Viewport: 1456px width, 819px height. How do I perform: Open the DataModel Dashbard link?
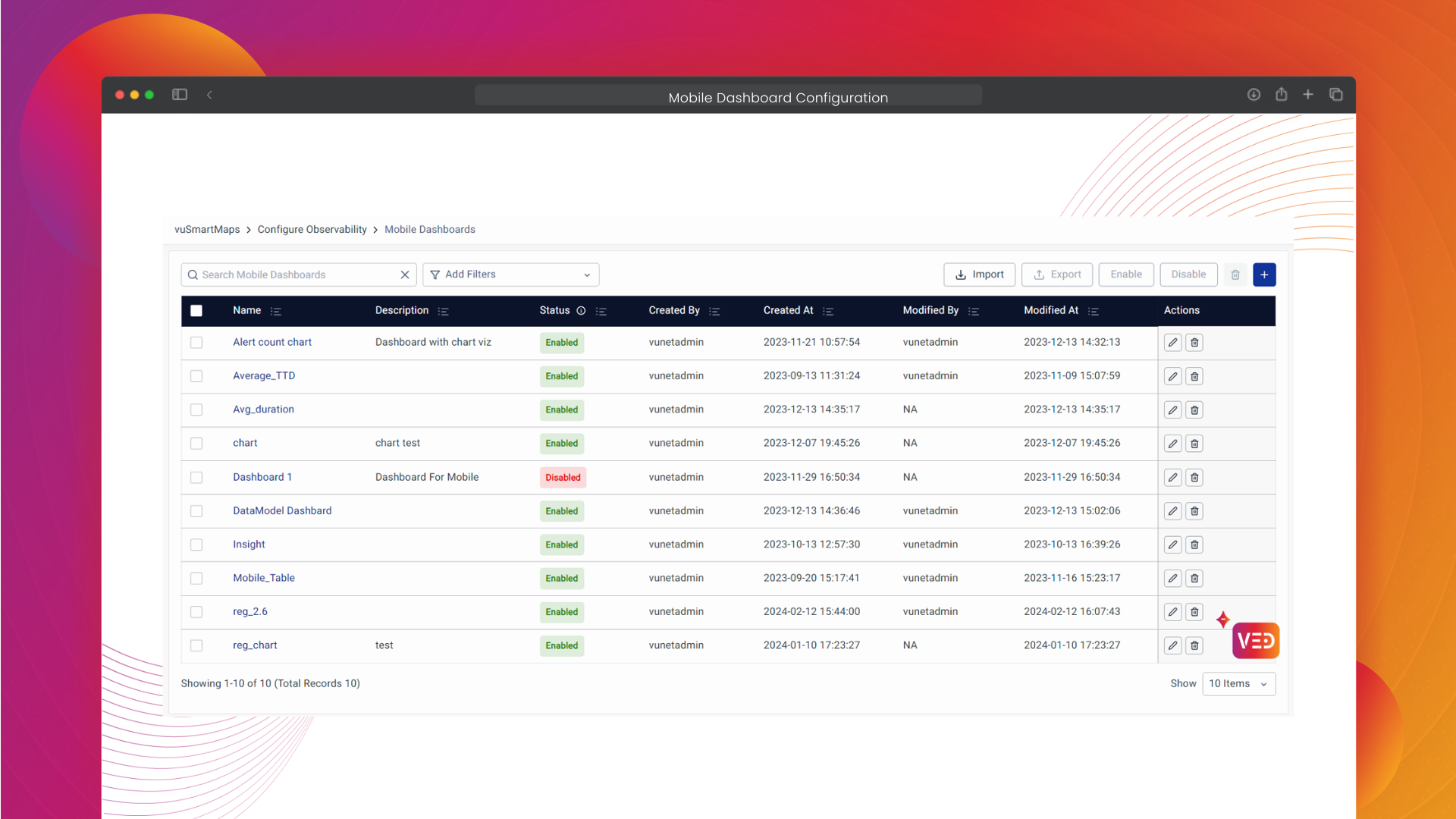(x=282, y=511)
